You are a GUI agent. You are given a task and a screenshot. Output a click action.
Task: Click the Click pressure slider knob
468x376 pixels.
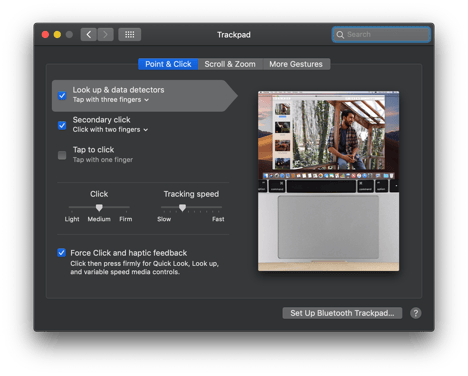99,208
